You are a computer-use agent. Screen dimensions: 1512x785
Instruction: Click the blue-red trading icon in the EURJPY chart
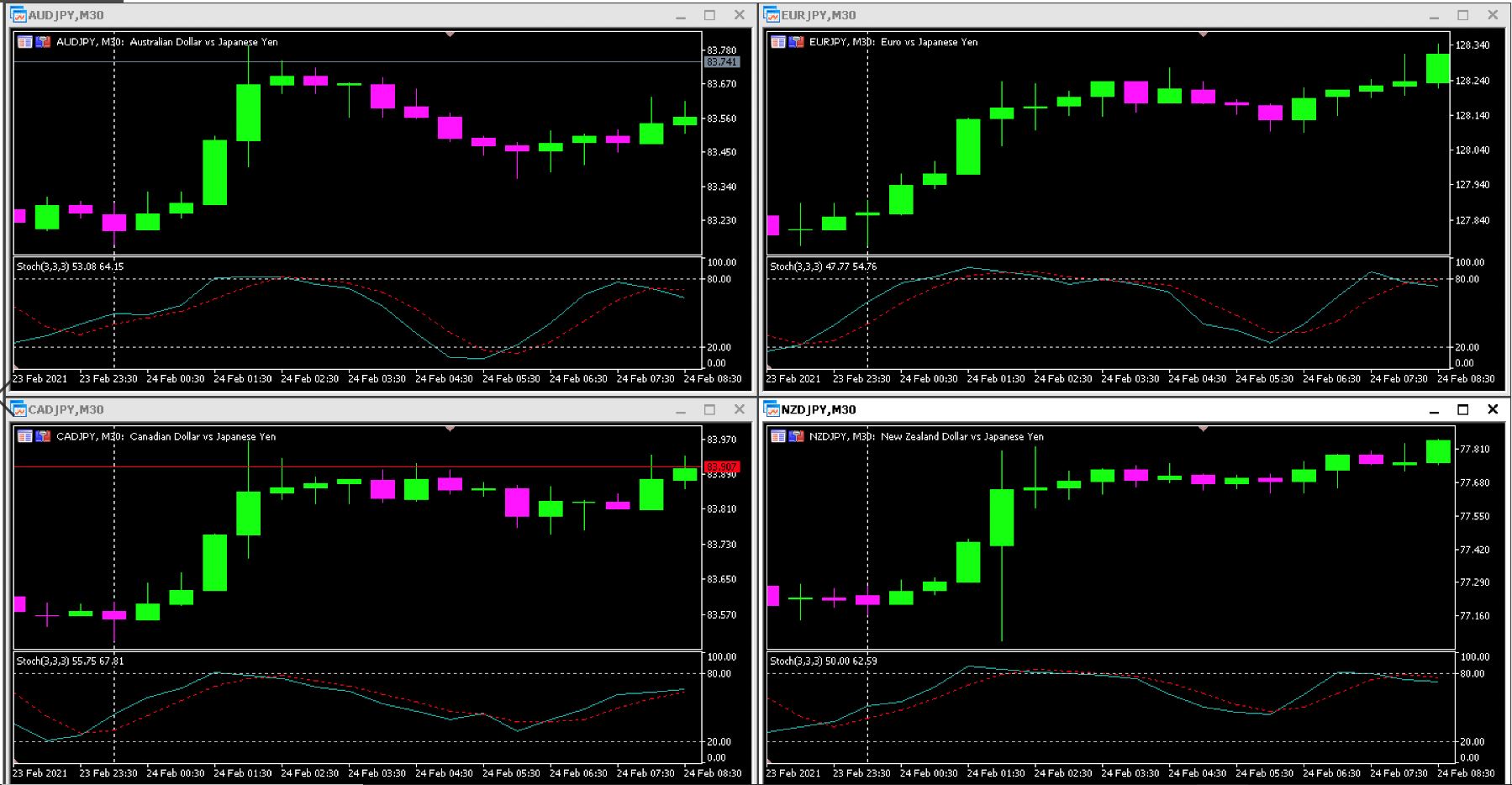796,42
